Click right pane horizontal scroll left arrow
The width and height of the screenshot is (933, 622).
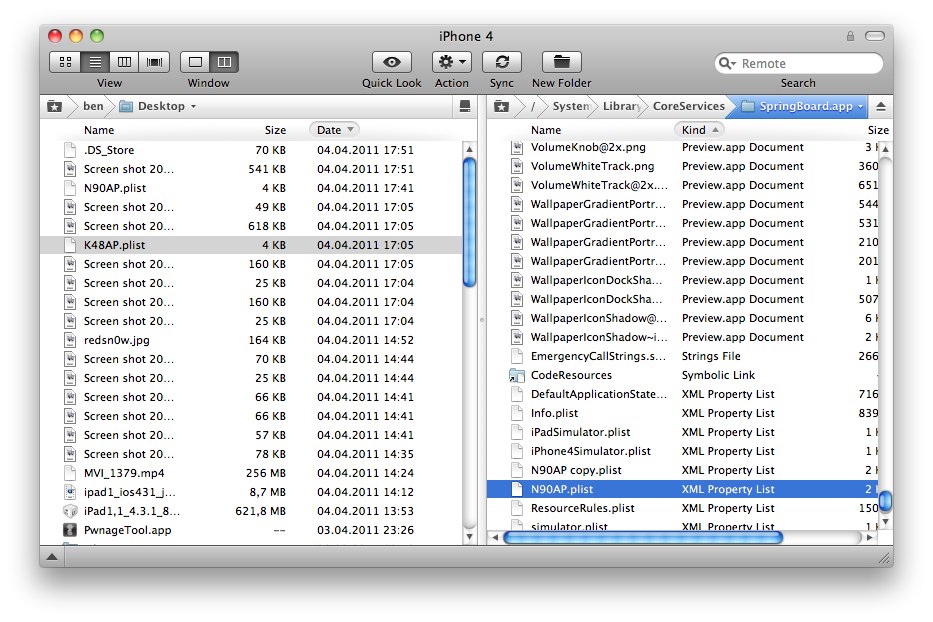coord(495,537)
